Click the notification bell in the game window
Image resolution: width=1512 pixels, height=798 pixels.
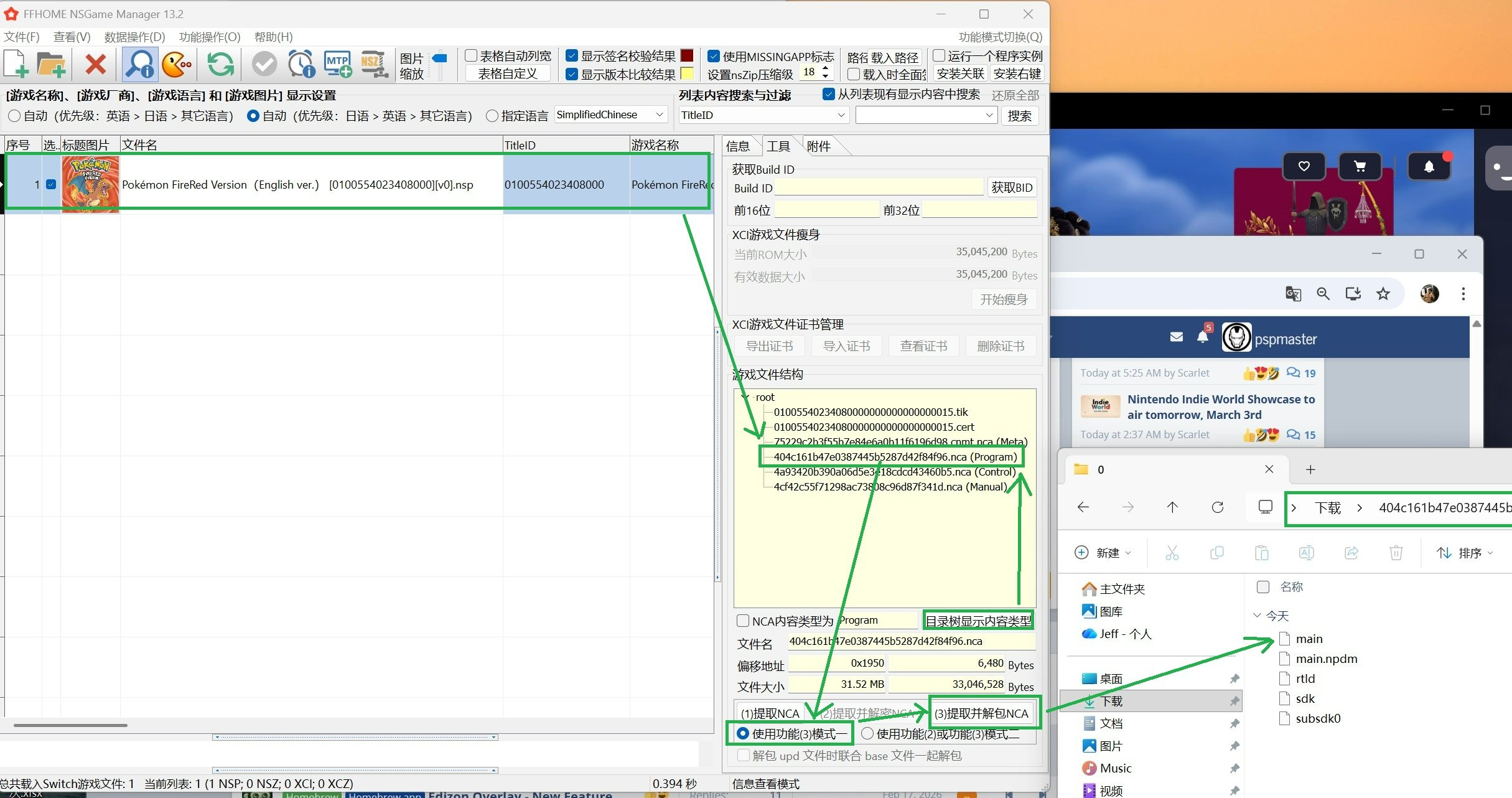point(1429,166)
